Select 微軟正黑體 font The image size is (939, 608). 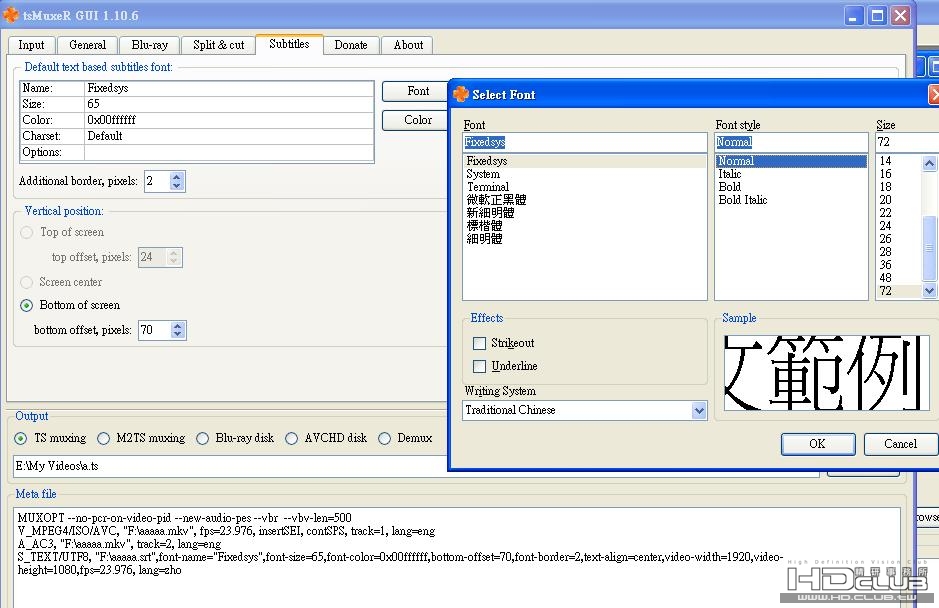pyautogui.click(x=584, y=200)
